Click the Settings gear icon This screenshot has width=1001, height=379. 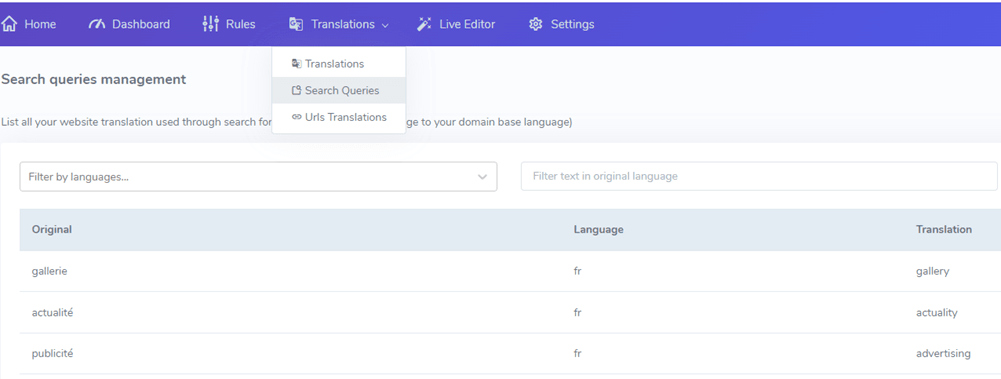[x=536, y=24]
